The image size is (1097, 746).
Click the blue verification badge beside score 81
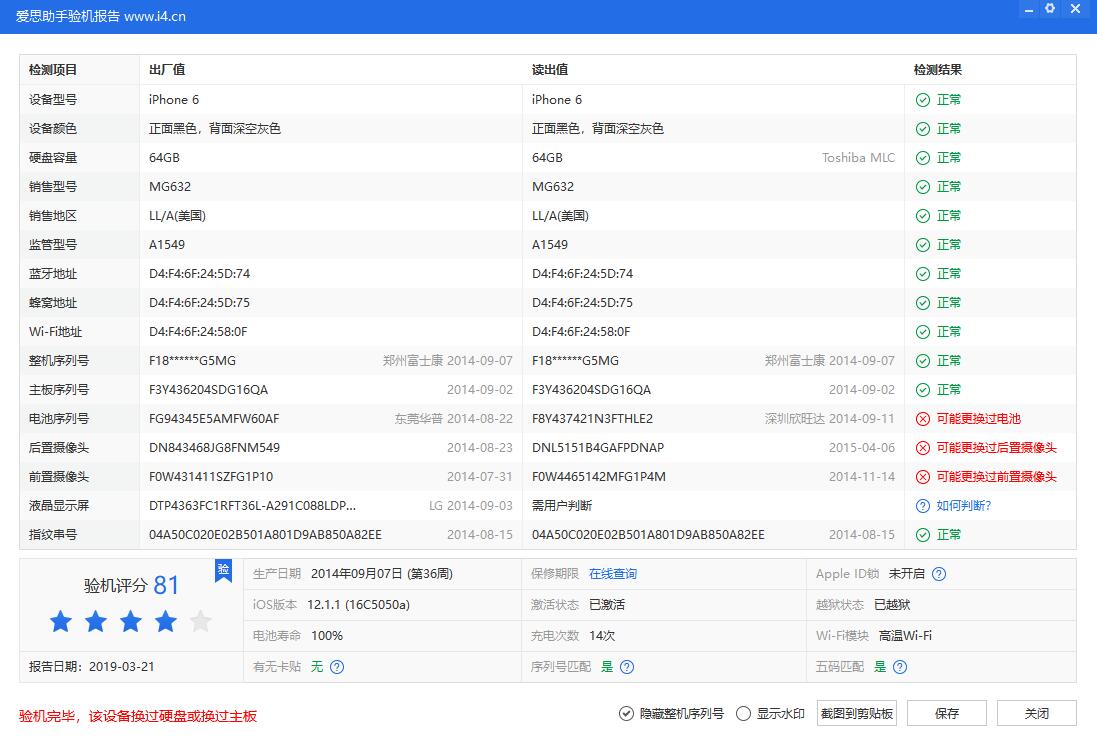223,571
